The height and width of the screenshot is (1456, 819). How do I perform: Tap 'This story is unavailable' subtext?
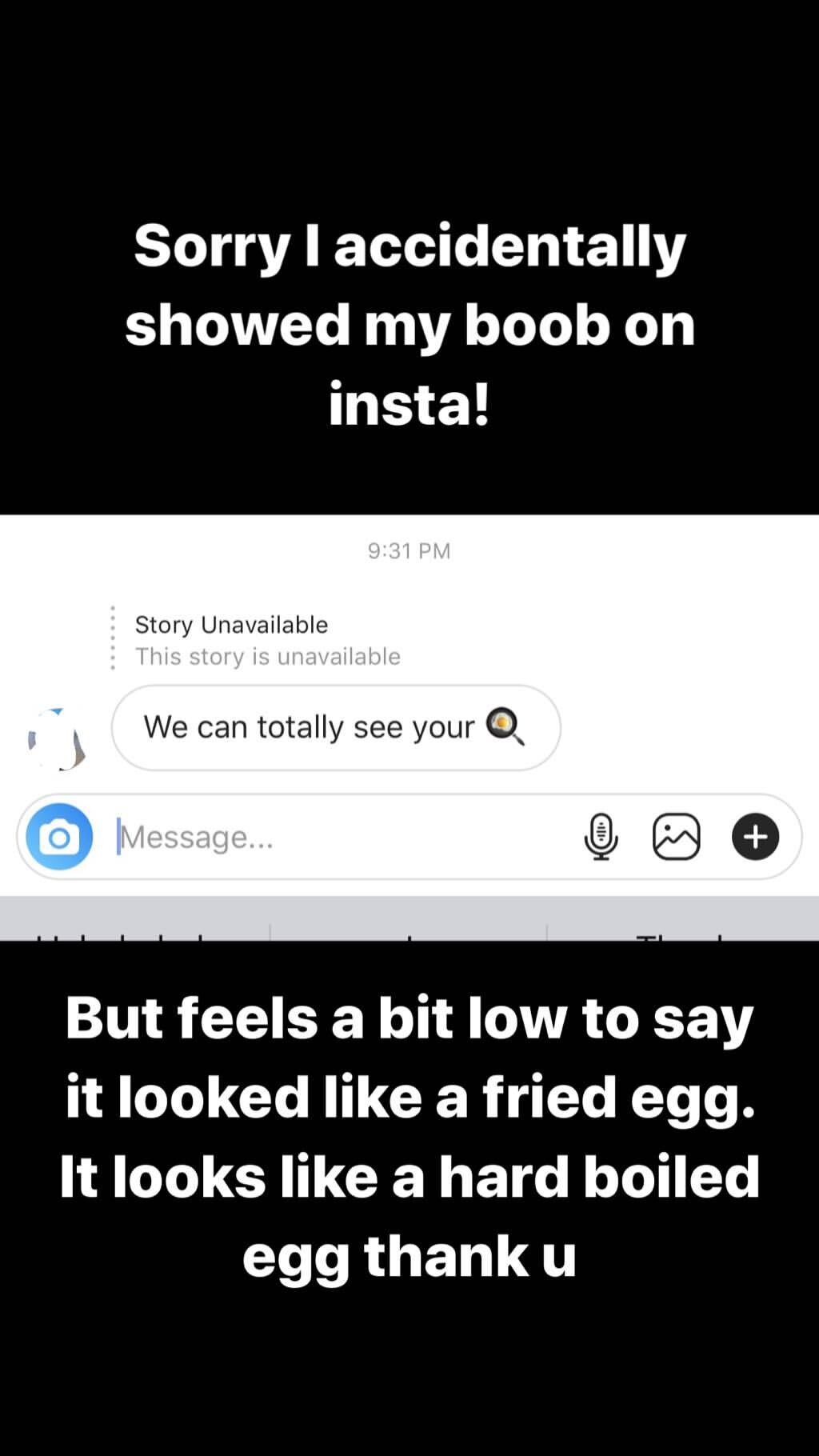click(267, 657)
